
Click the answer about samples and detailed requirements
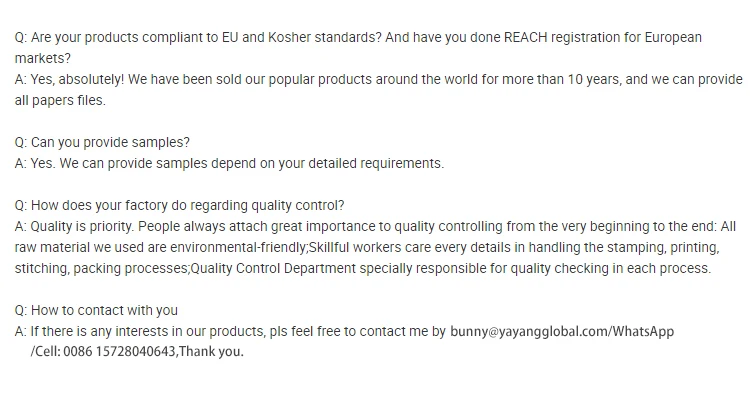click(229, 163)
